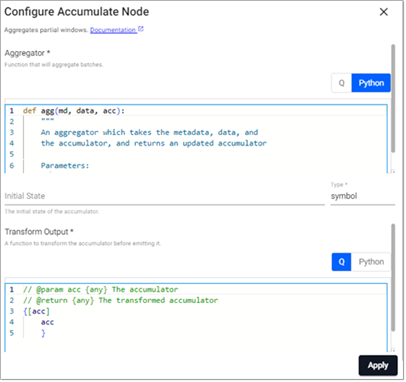Click the '{[acc]' line in Q editor
This screenshot has height=382, width=406.
(36, 311)
